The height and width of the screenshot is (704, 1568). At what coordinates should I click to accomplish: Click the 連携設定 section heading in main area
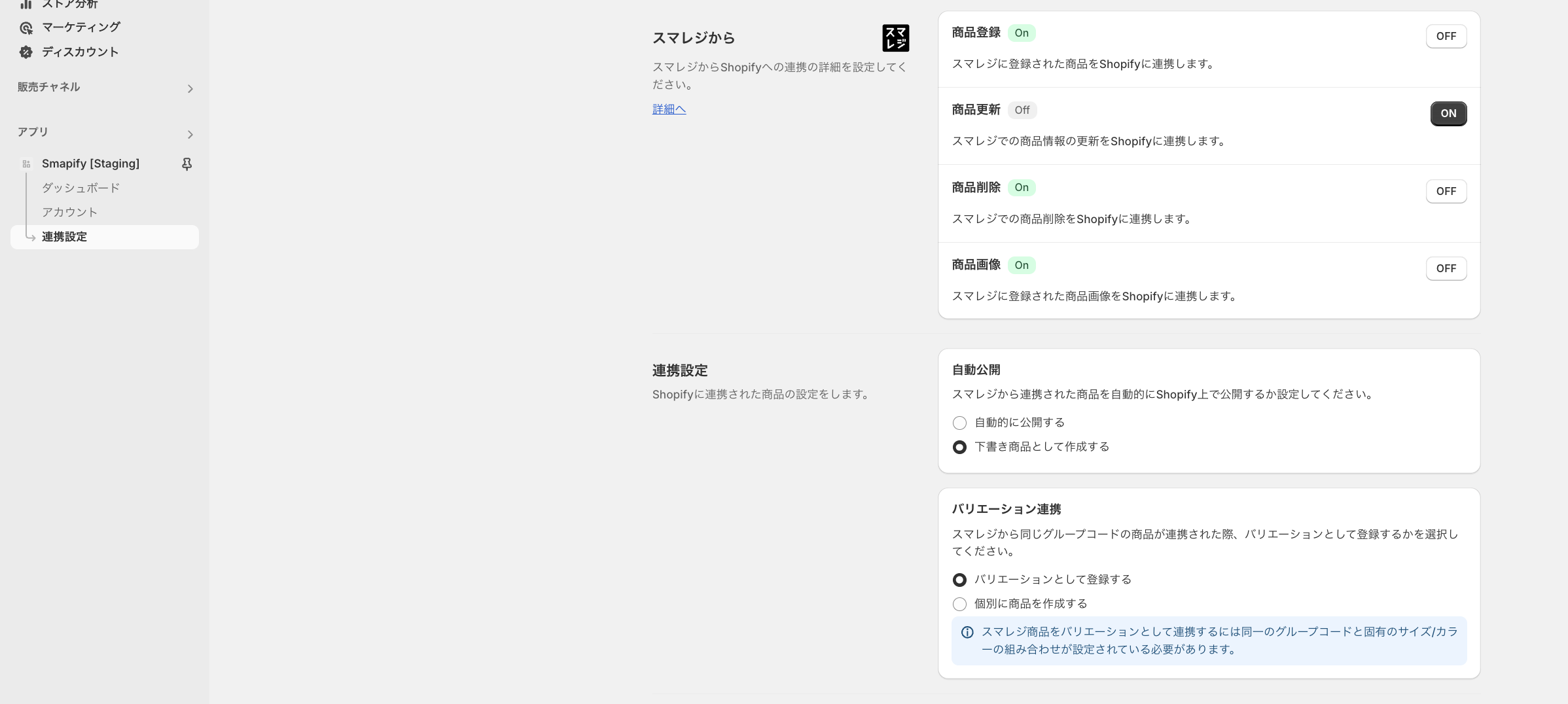tap(680, 371)
